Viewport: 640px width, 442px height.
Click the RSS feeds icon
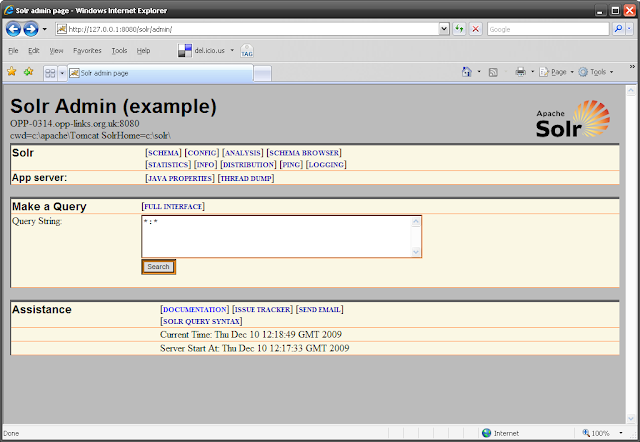coord(493,72)
